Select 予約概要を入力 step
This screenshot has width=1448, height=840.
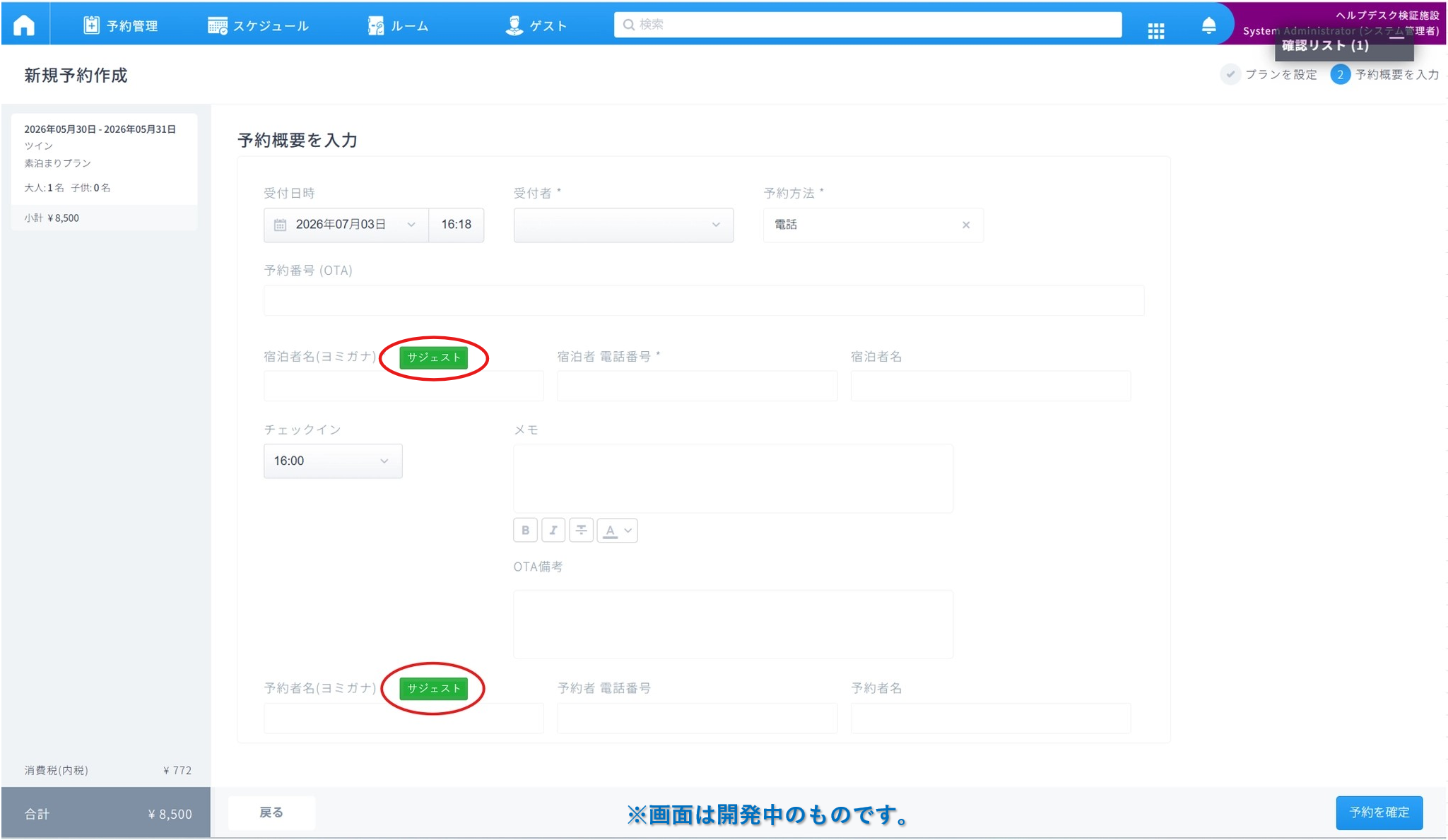click(1385, 74)
